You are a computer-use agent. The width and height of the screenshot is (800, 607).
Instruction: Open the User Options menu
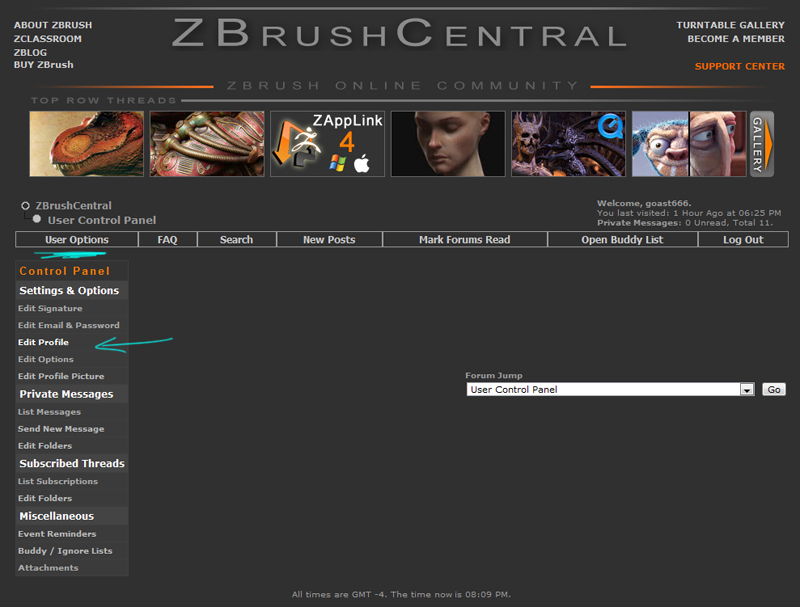coord(77,239)
